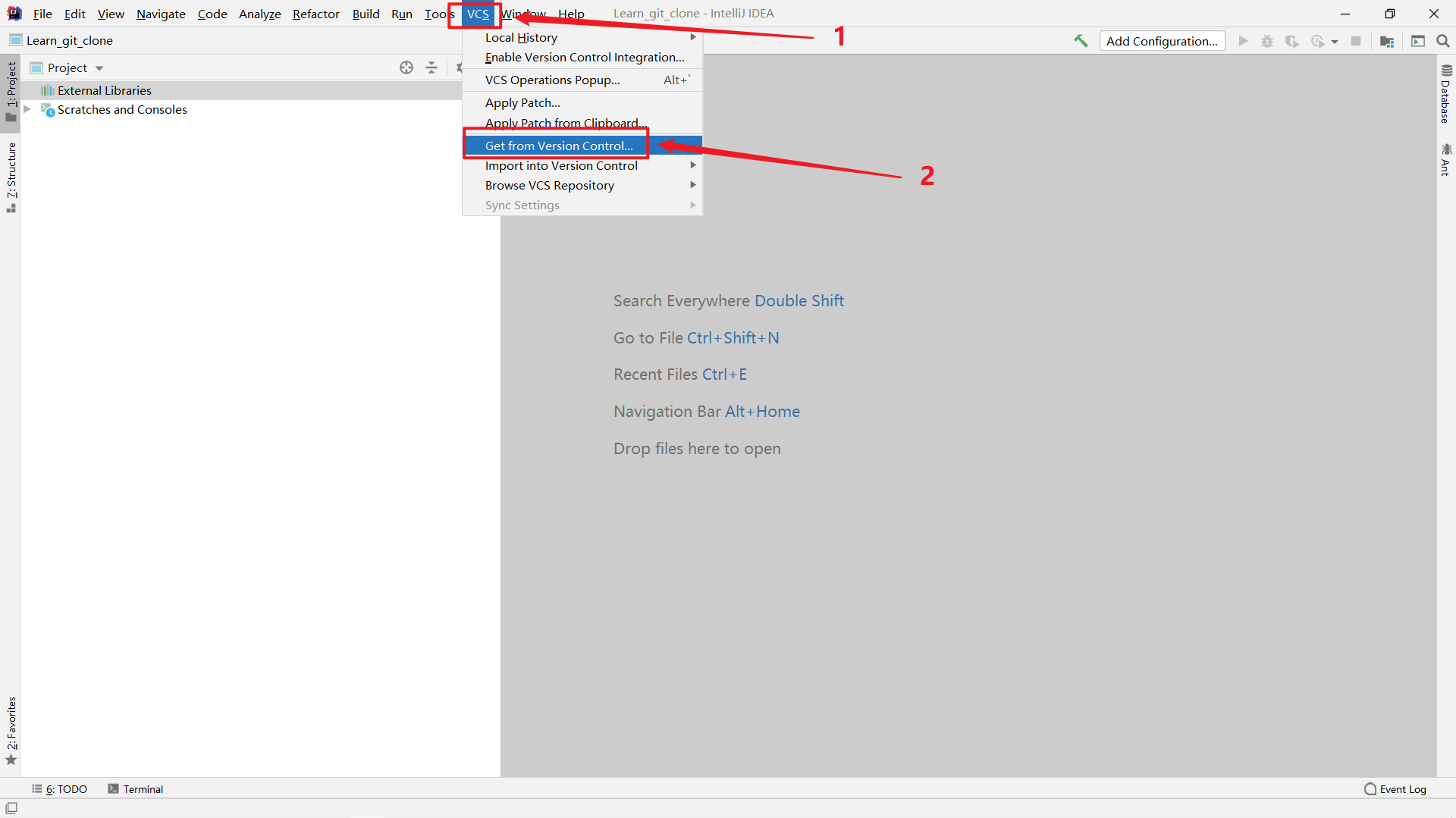
Task: Open the Project Structure folder icon
Action: pos(1387,41)
